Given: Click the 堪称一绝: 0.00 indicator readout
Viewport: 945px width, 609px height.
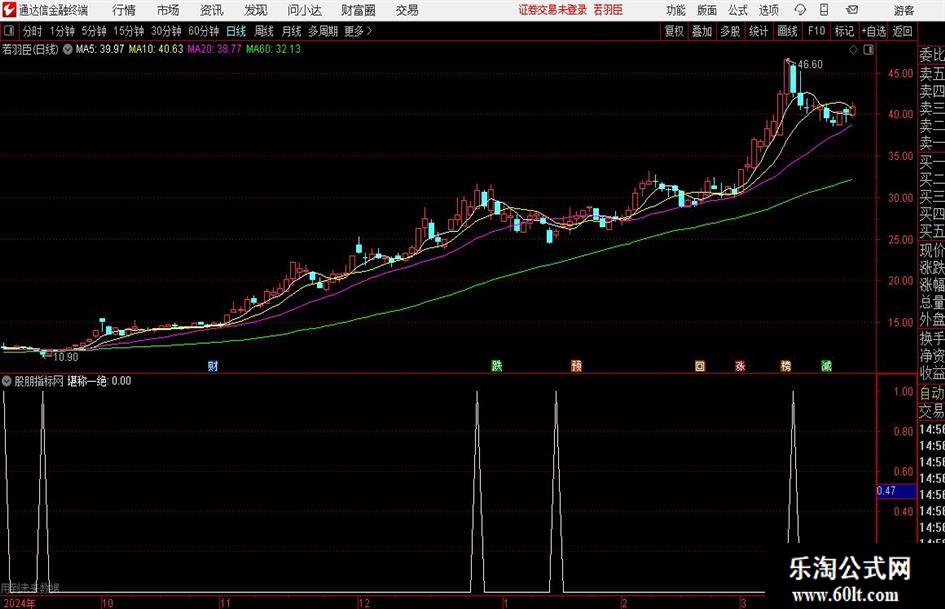Looking at the screenshot, I should (99, 381).
